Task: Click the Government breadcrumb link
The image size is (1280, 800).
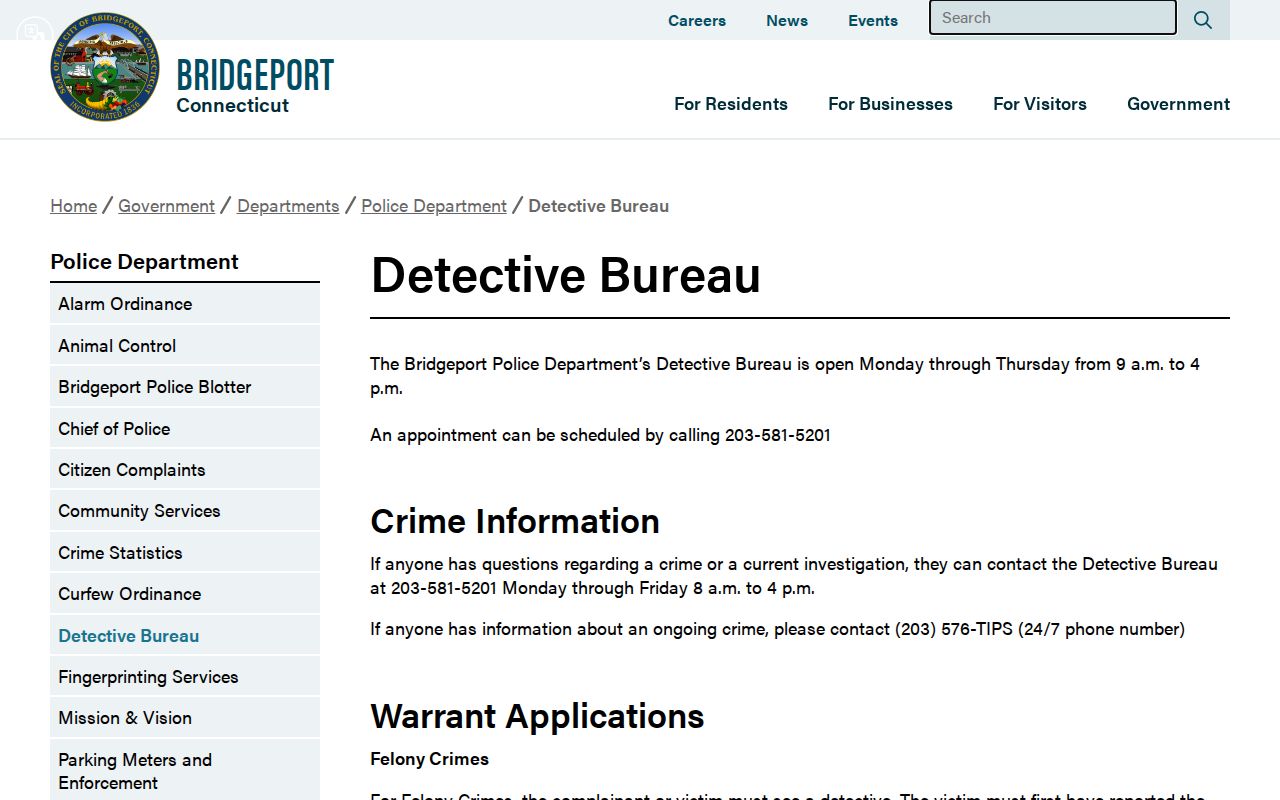Action: point(167,206)
